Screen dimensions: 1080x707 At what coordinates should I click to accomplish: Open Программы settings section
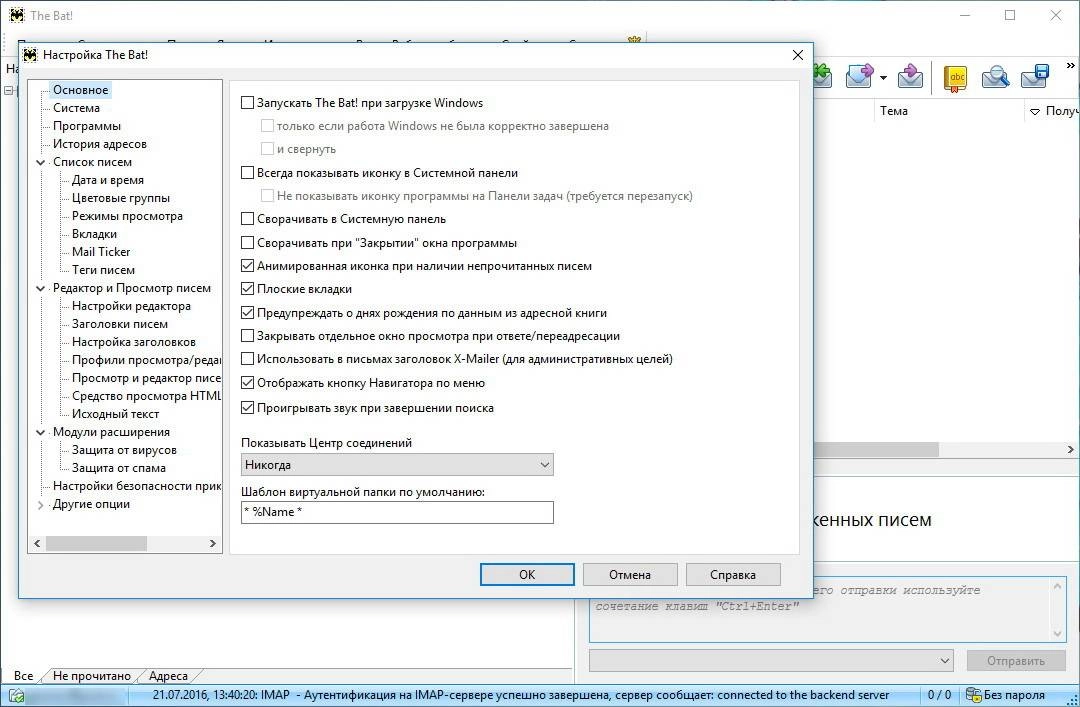87,126
